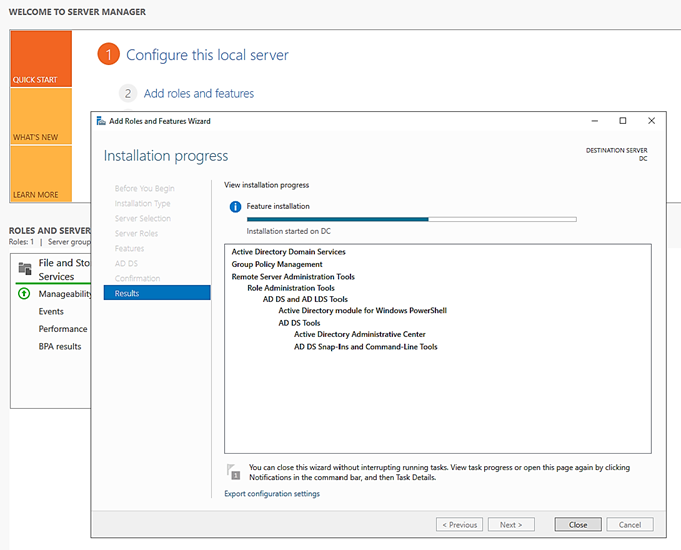Viewport: 681px width, 550px height.
Task: Maximize the wizard window
Action: [x=622, y=121]
